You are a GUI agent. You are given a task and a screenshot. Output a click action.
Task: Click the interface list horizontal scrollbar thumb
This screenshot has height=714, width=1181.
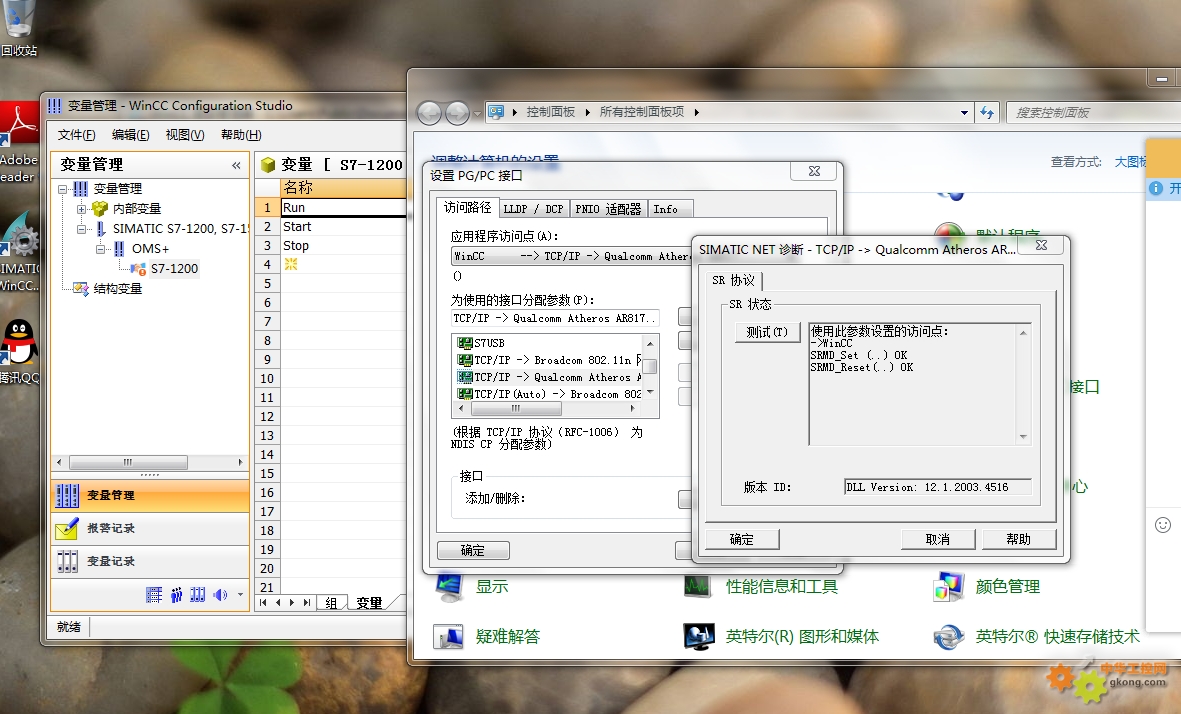[516, 409]
